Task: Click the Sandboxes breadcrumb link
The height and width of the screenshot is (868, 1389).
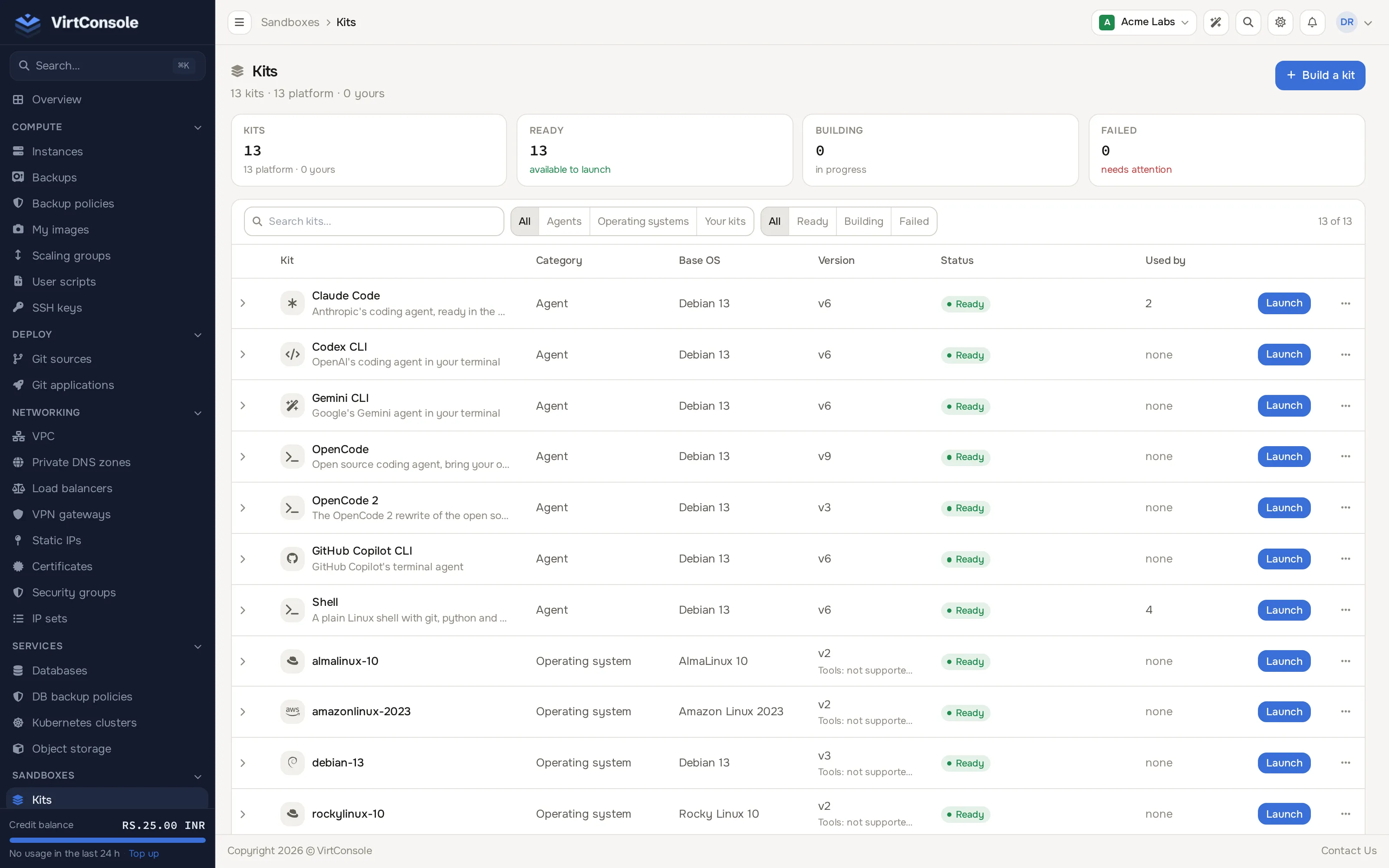Action: tap(290, 23)
